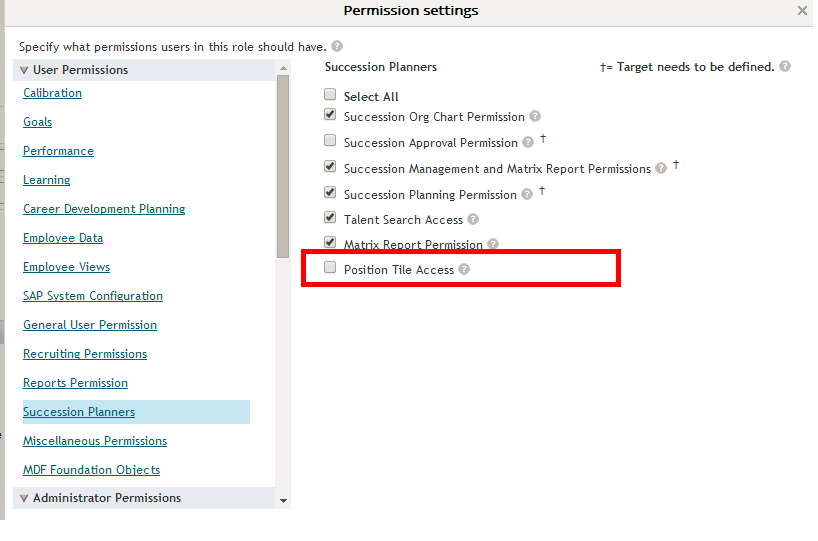This screenshot has width=818, height=541.
Task: Open help for Succession Management and Matrix Report Permissions
Action: tap(661, 169)
